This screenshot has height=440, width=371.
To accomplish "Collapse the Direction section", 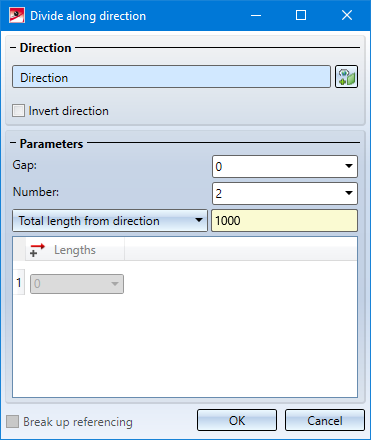I will [13, 48].
